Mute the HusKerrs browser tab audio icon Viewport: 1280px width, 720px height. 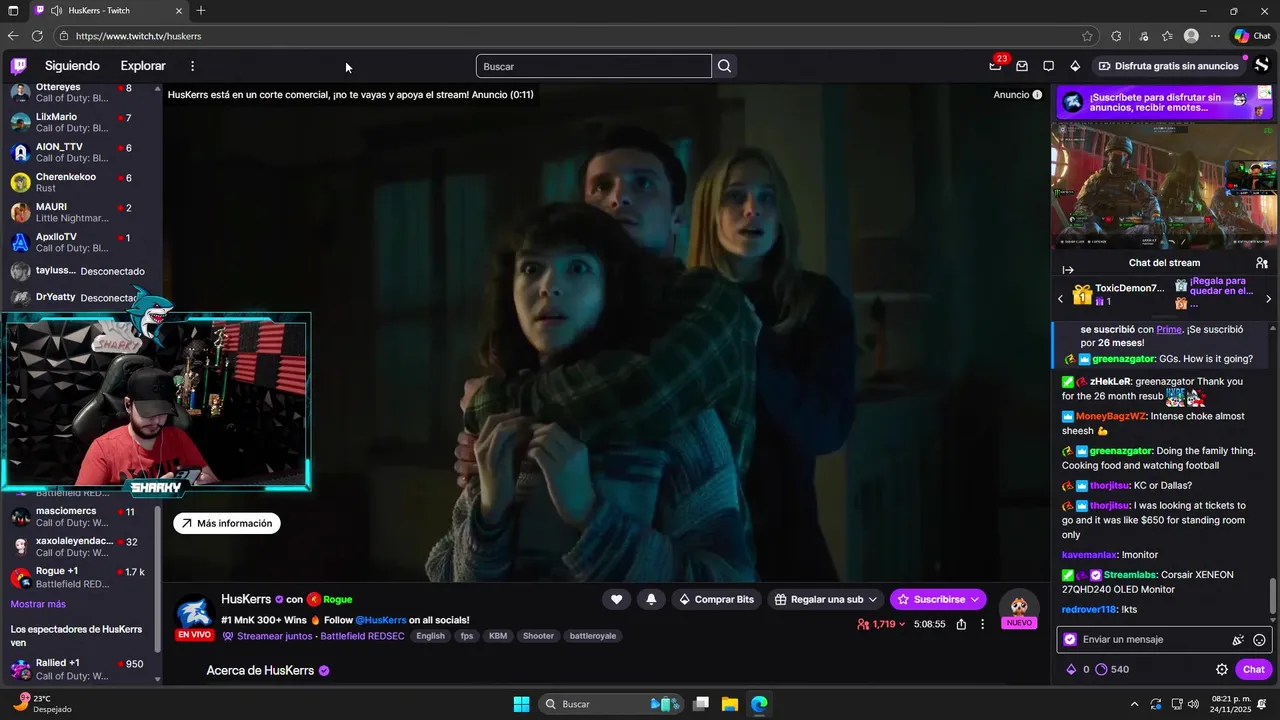coord(57,11)
